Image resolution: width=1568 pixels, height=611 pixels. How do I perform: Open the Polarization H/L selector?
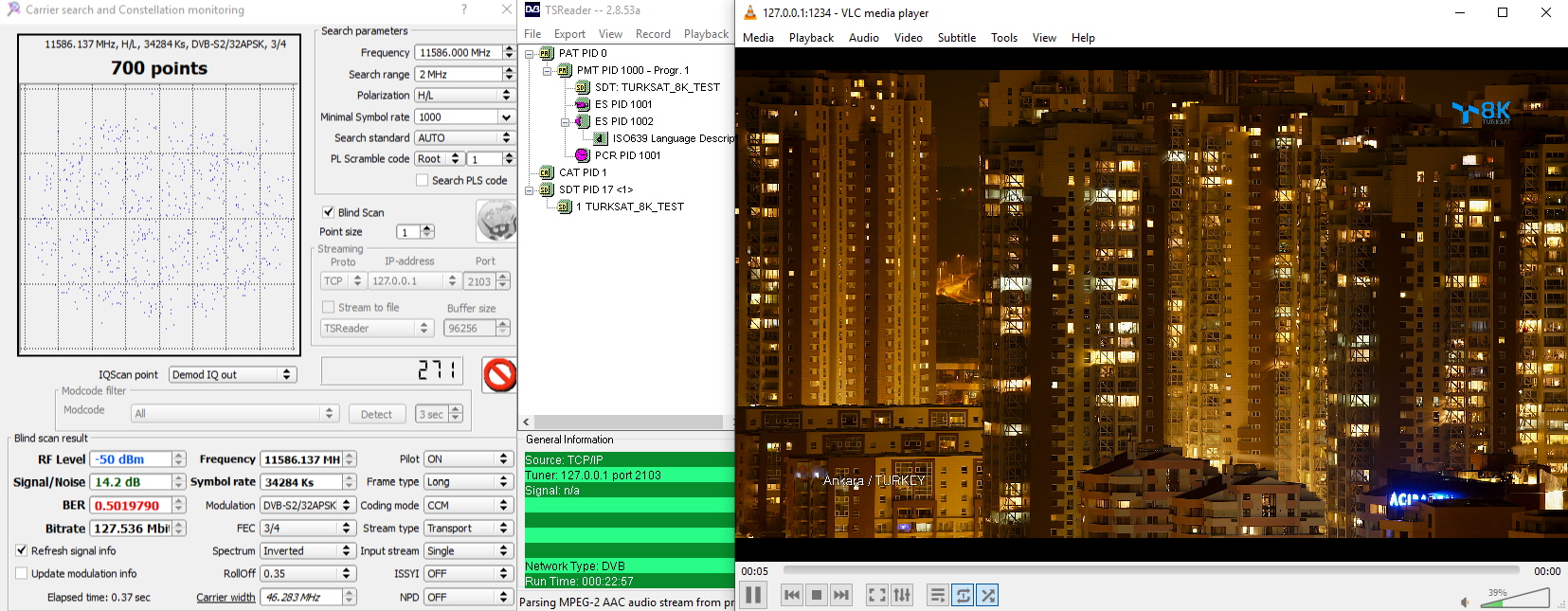tap(464, 95)
